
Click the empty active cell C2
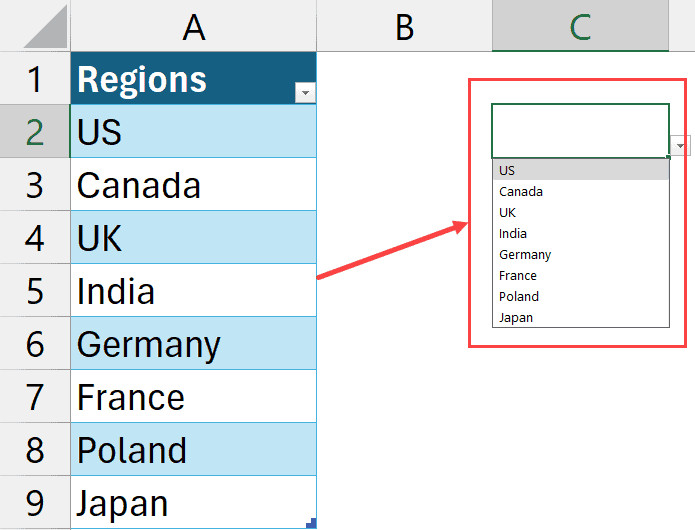click(580, 130)
